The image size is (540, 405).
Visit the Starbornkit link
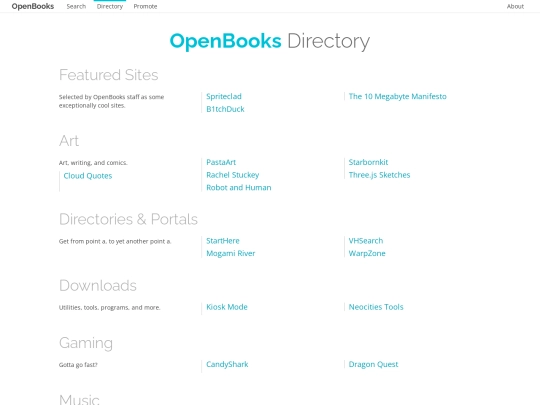[x=368, y=162]
